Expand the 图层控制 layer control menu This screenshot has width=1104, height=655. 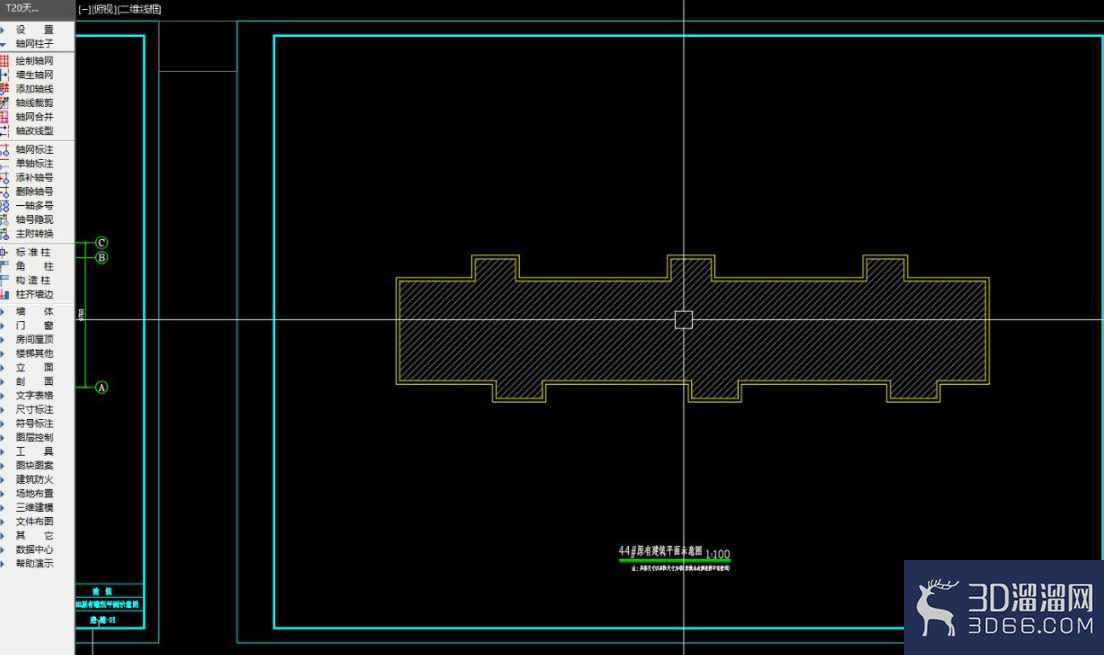pyautogui.click(x=34, y=437)
